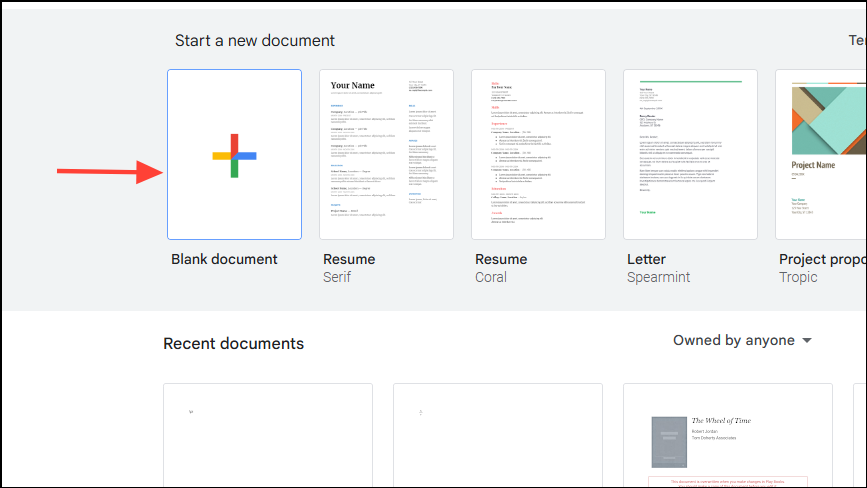The width and height of the screenshot is (867, 488).
Task: Open the Resume Serif template thumbnail
Action: 387,154
